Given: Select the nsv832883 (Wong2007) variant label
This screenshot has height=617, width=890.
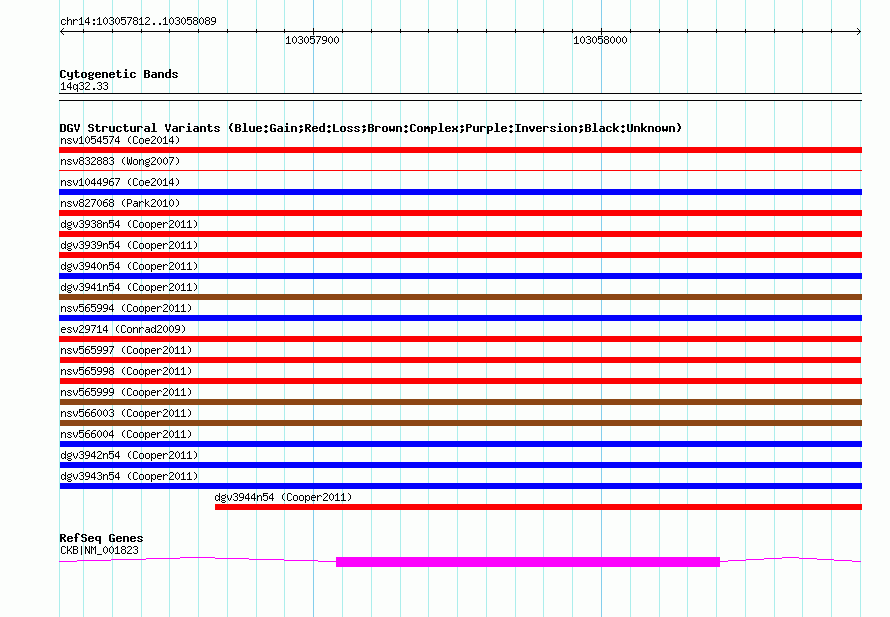Looking at the screenshot, I should [120, 161].
